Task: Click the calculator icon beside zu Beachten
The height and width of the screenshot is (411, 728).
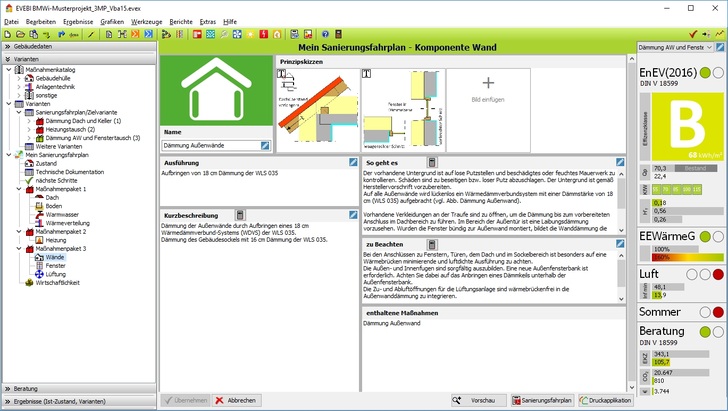Action: 431,243
